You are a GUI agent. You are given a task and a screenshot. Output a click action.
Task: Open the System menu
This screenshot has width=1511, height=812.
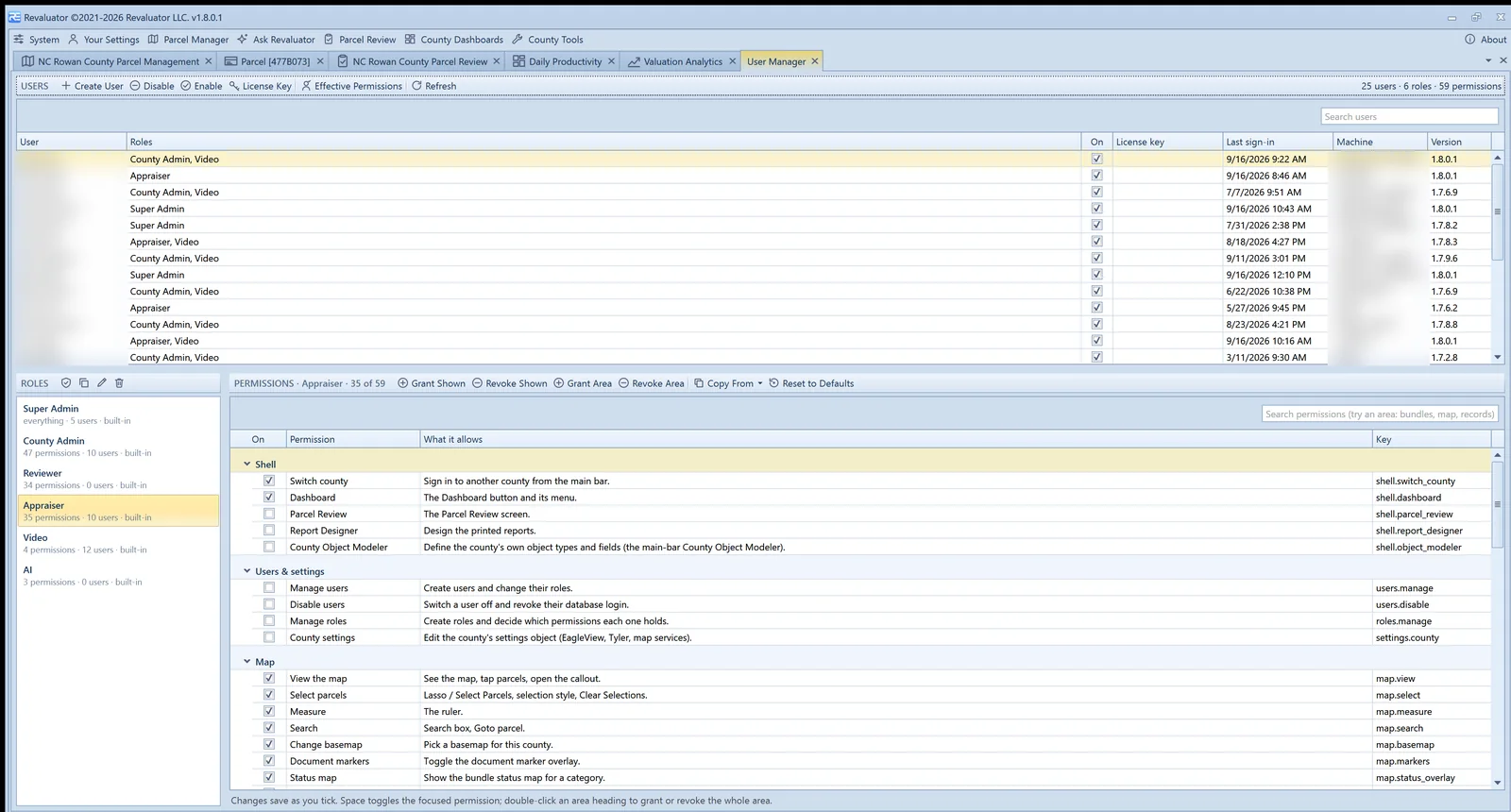(36, 40)
